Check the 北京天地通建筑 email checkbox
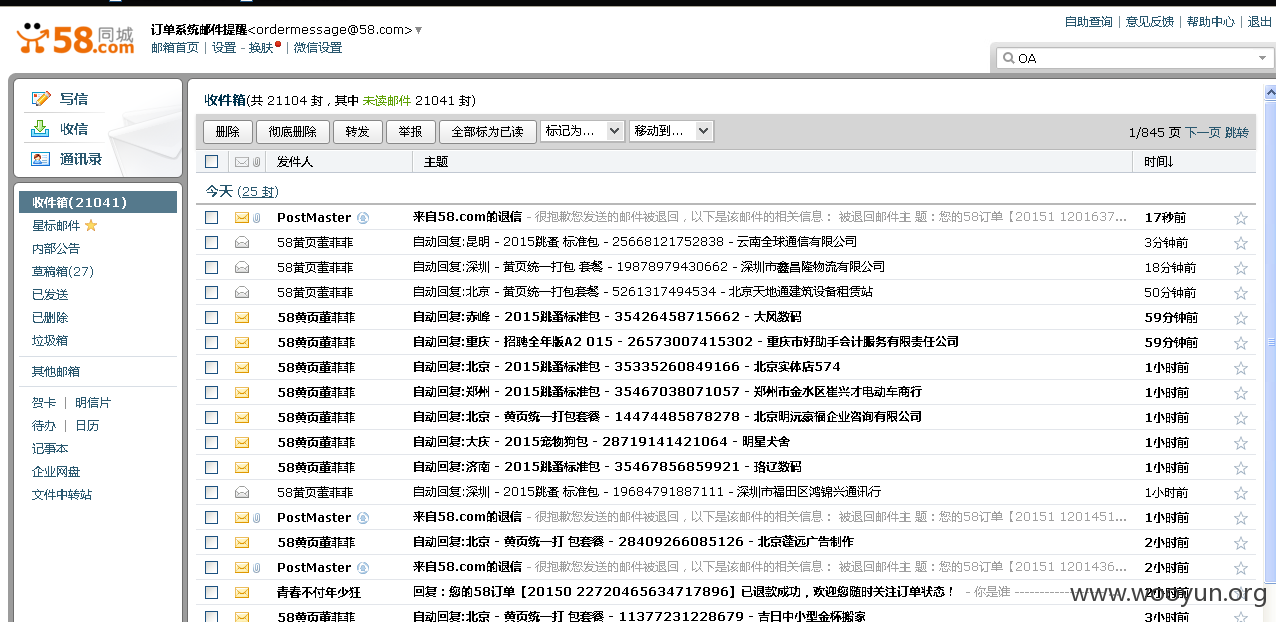This screenshot has width=1276, height=622. 211,292
